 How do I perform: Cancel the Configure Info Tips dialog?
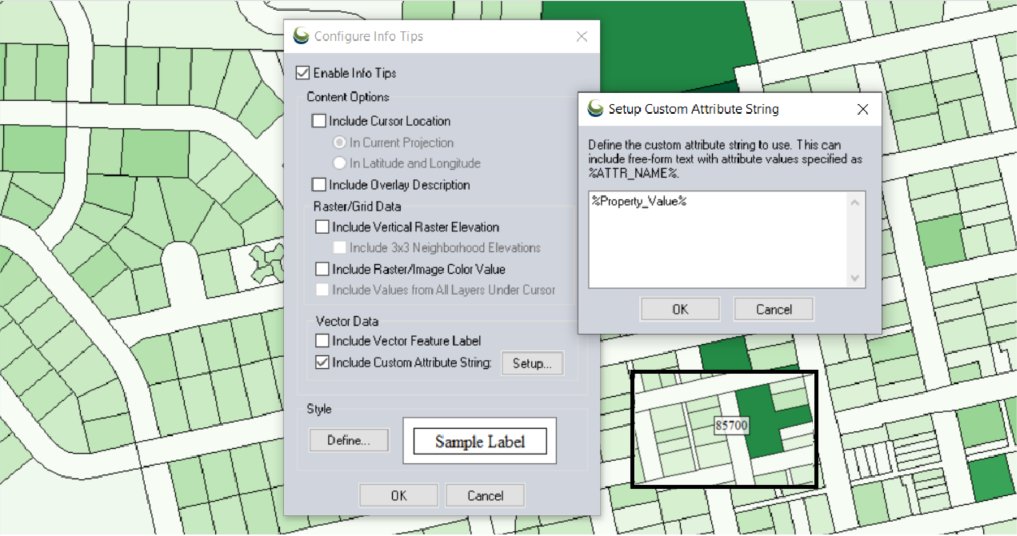click(x=485, y=496)
